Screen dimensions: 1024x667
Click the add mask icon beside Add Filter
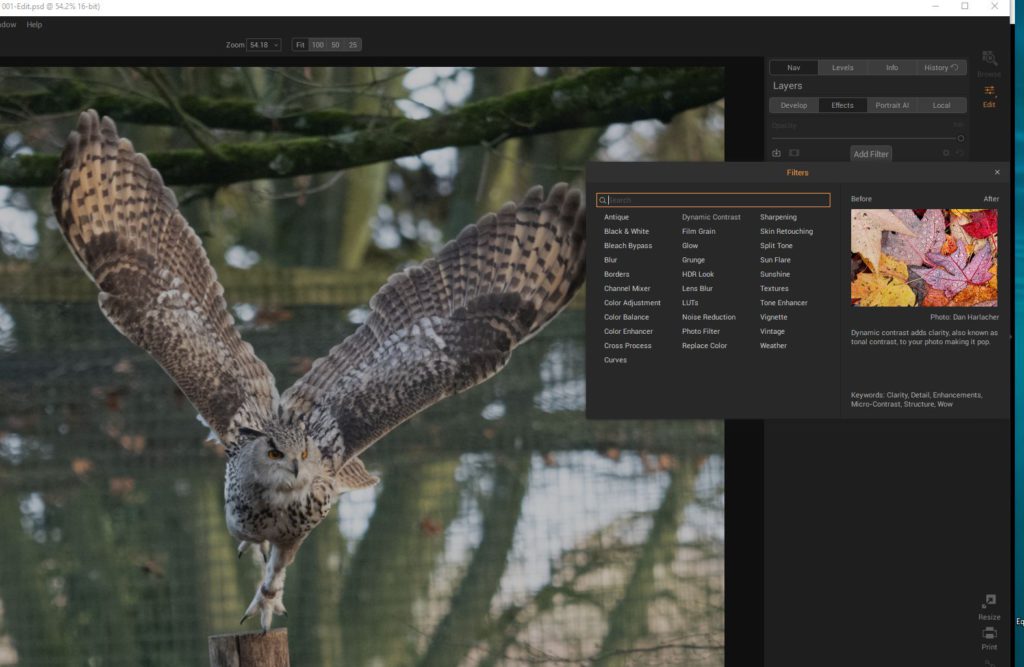pos(795,153)
